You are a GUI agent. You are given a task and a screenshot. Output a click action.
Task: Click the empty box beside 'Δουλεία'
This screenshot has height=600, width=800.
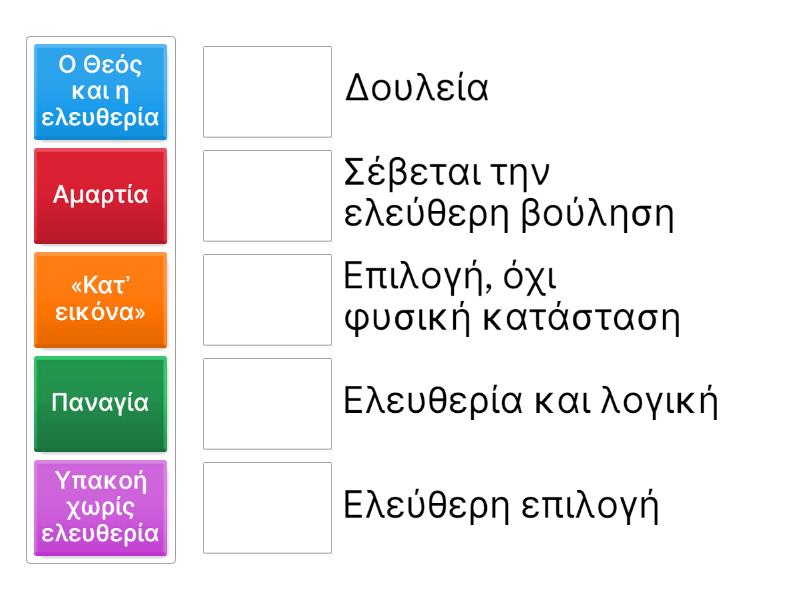268,92
